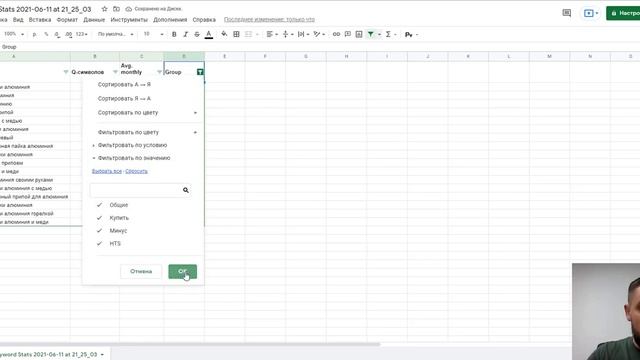The width and height of the screenshot is (640, 360).
Task: Click the currency format р. button
Action: (x=34, y=34)
